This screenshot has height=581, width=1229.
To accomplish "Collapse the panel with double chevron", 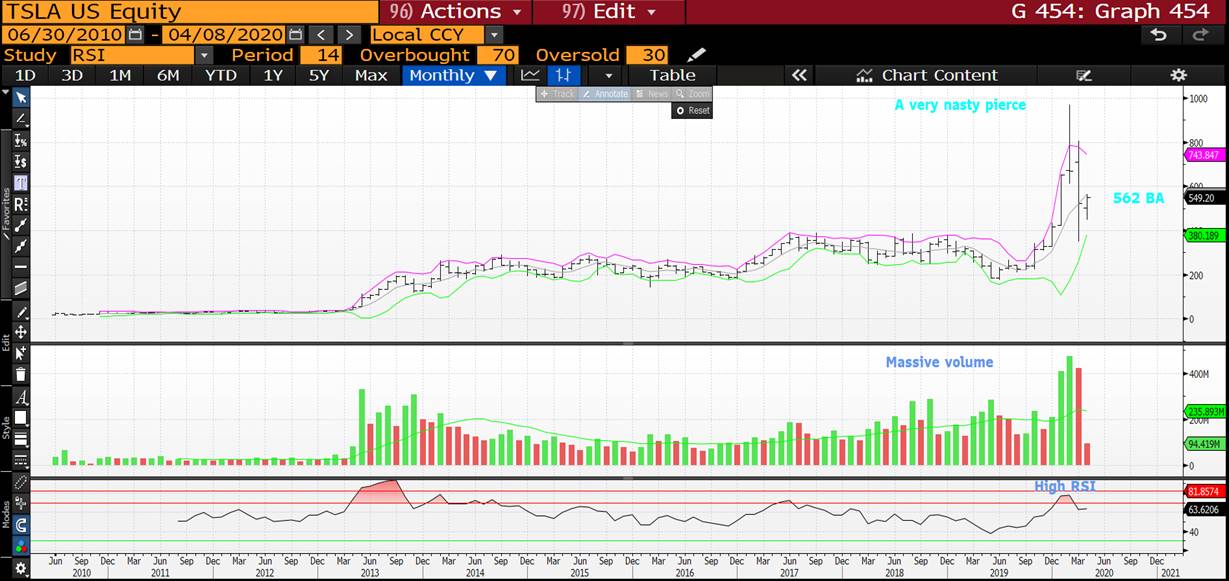I will tap(798, 75).
